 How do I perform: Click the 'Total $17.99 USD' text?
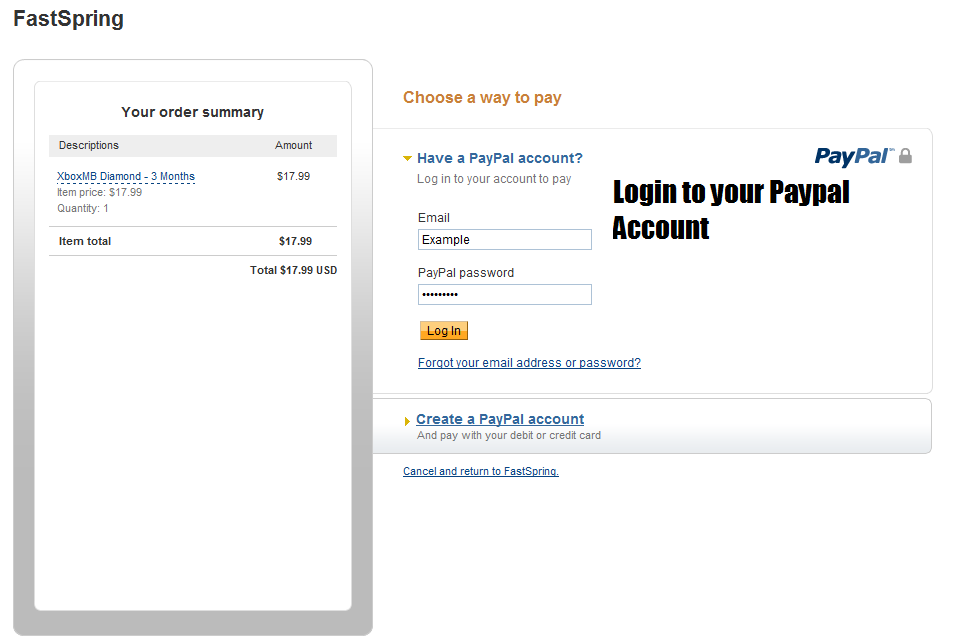click(293, 270)
